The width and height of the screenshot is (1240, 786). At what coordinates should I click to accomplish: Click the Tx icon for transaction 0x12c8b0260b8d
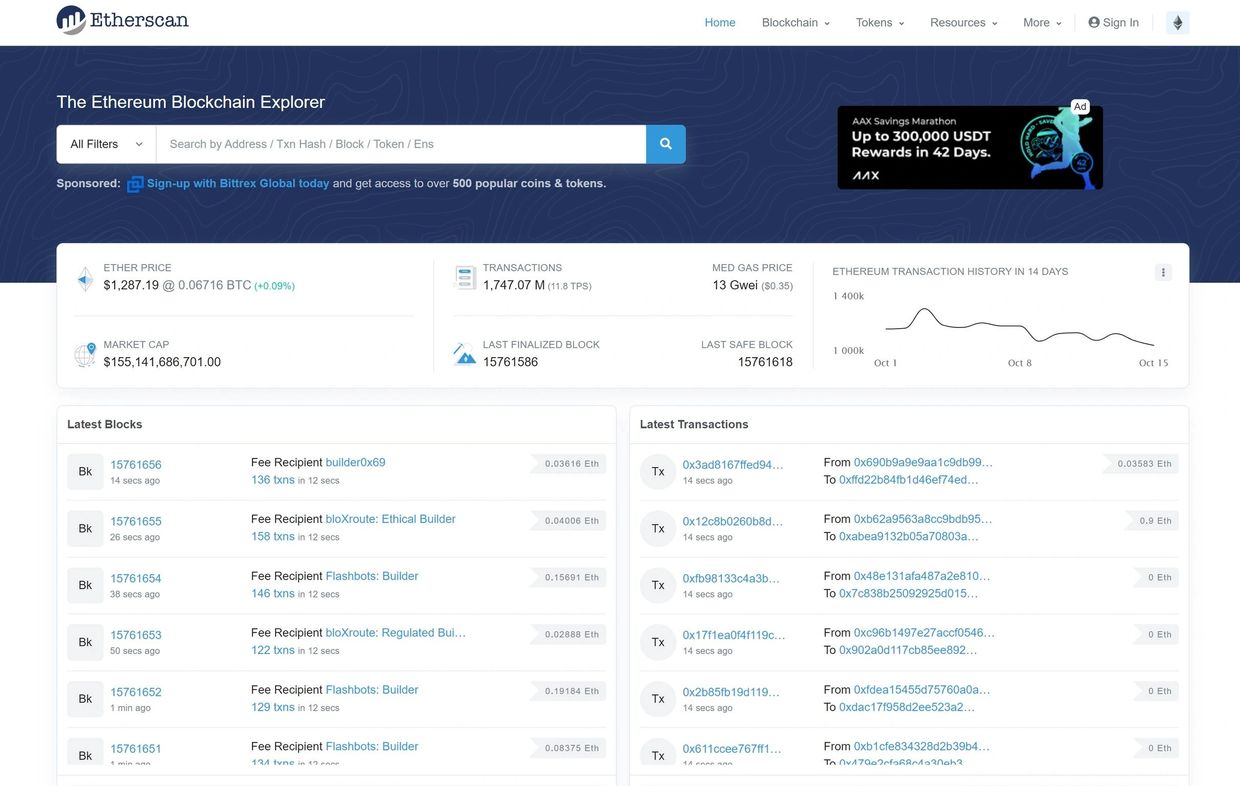658,529
